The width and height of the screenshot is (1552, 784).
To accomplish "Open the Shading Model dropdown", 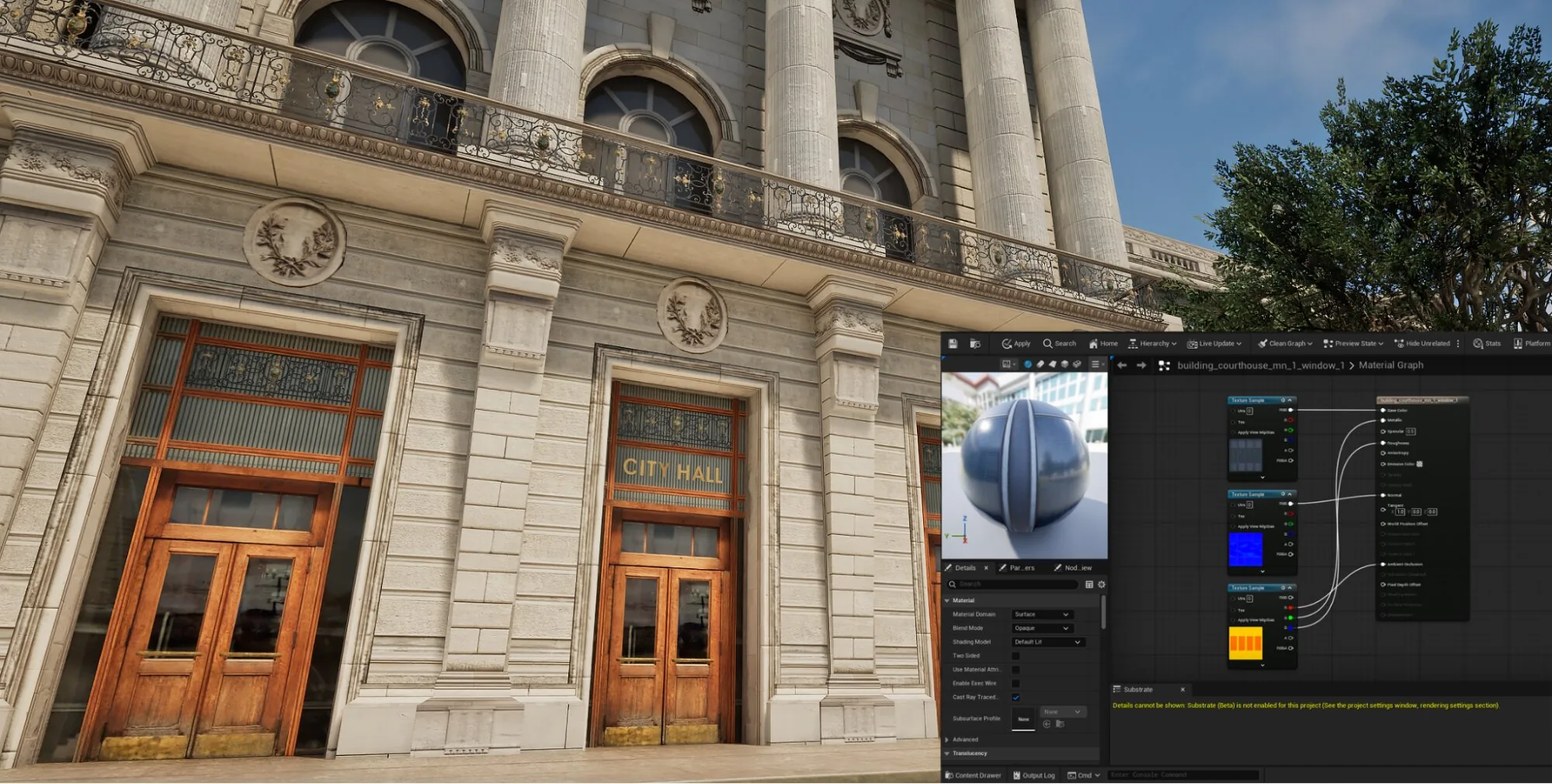I will 1048,642.
